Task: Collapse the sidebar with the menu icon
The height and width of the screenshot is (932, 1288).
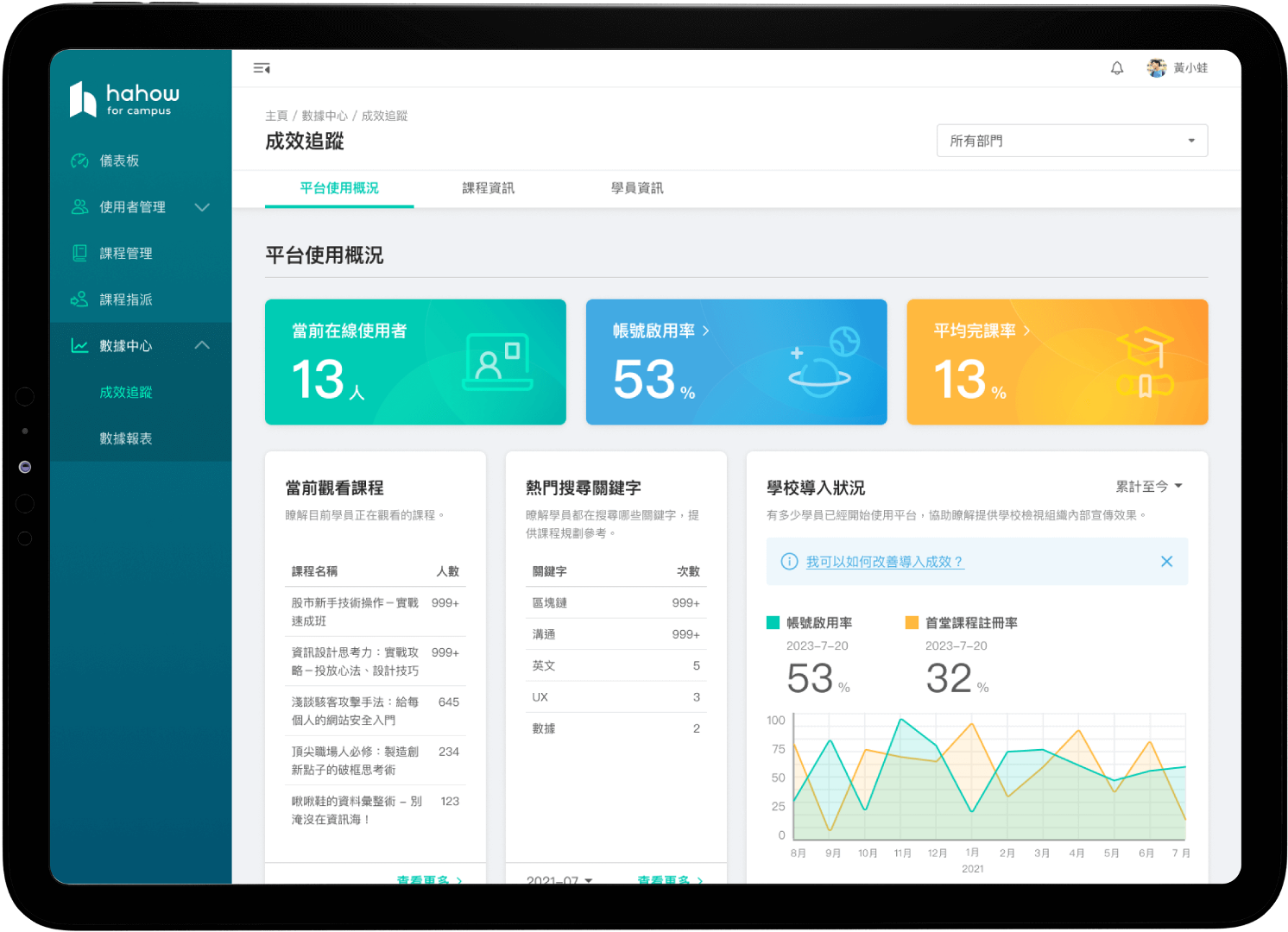Action: 262,68
